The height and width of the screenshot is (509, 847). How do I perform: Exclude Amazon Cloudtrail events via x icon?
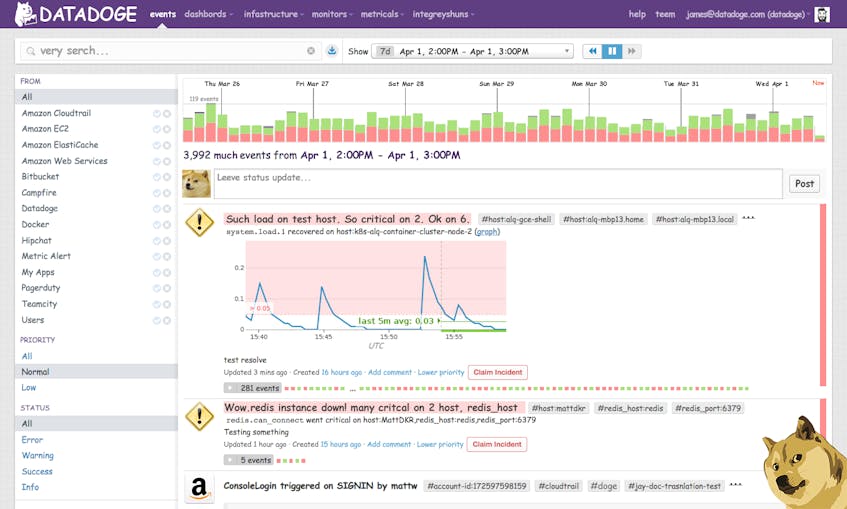167,113
